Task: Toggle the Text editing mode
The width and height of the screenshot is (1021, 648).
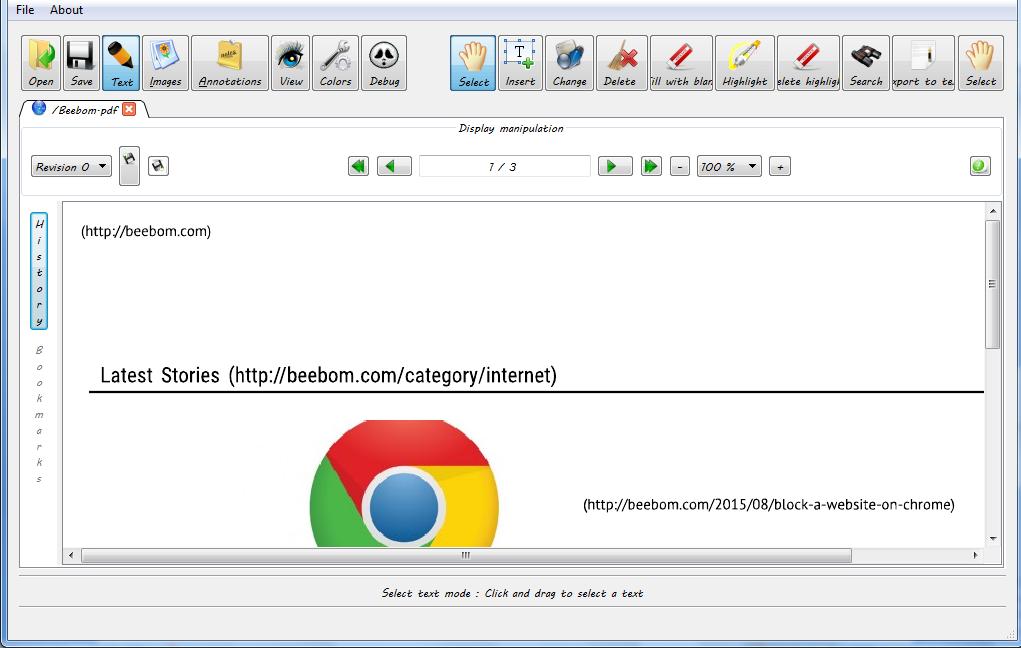Action: coord(120,62)
